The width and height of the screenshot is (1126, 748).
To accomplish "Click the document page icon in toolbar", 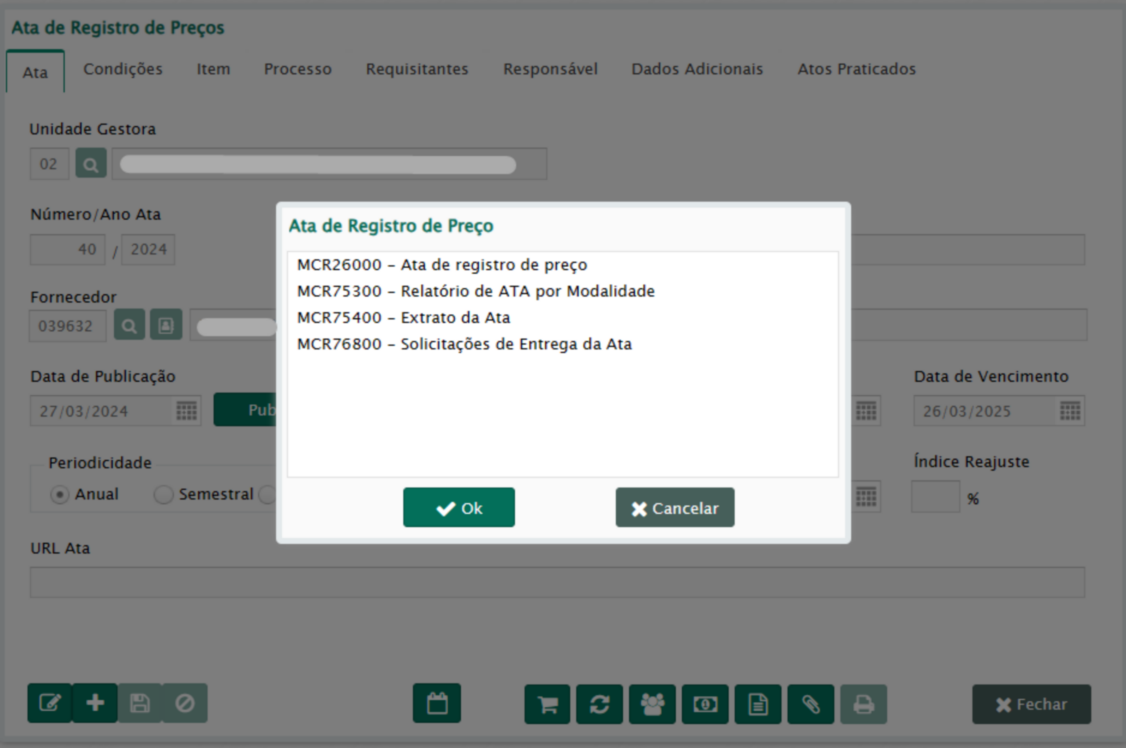I will pyautogui.click(x=758, y=705).
